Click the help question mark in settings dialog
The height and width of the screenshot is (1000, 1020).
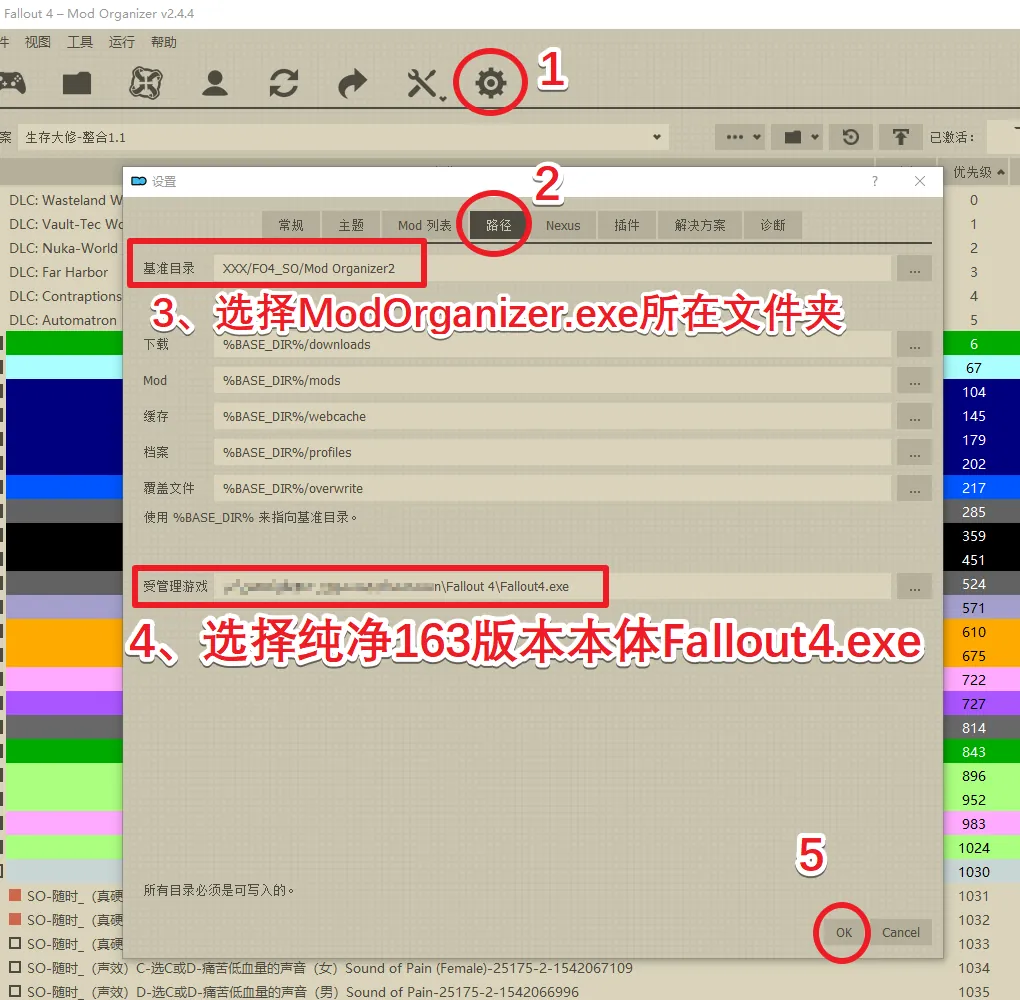pyautogui.click(x=875, y=181)
